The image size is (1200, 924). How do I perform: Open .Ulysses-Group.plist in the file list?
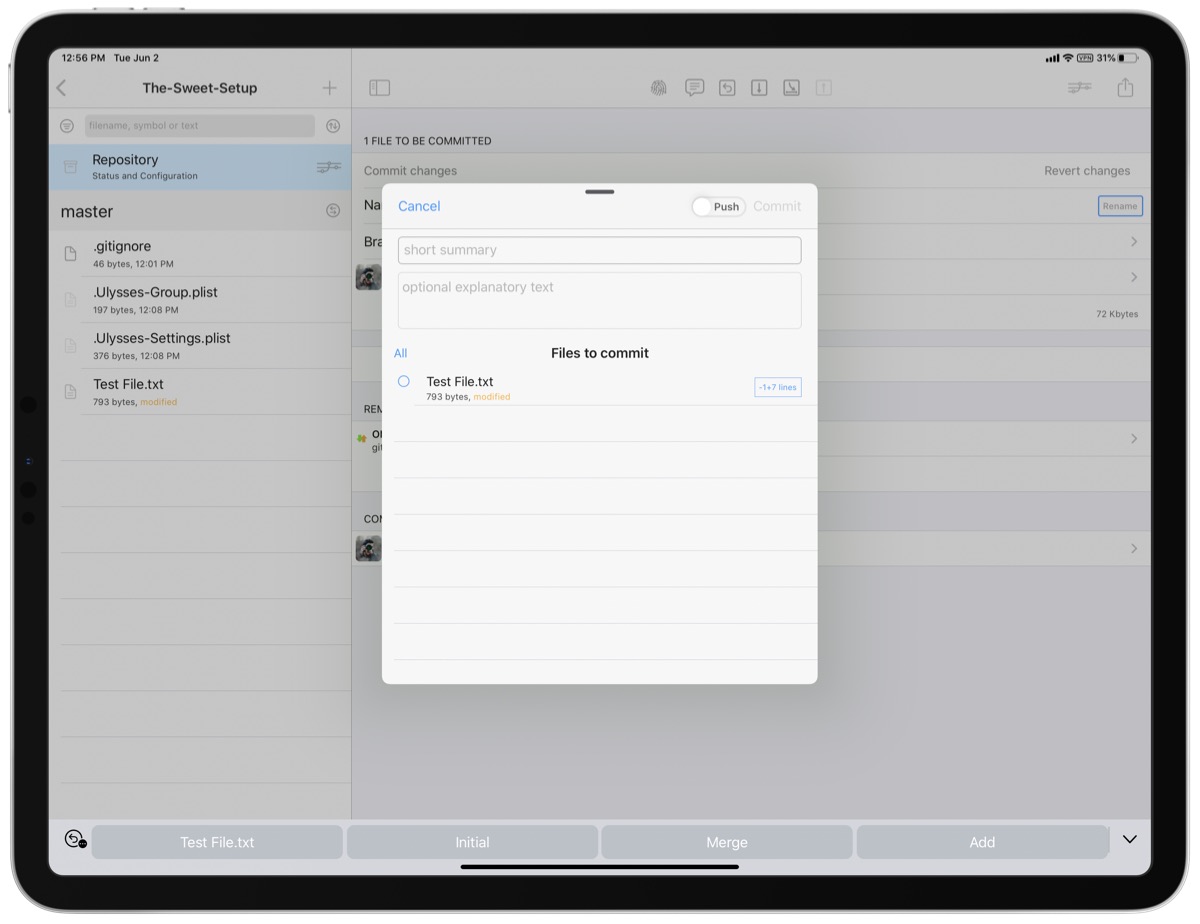tap(200, 300)
